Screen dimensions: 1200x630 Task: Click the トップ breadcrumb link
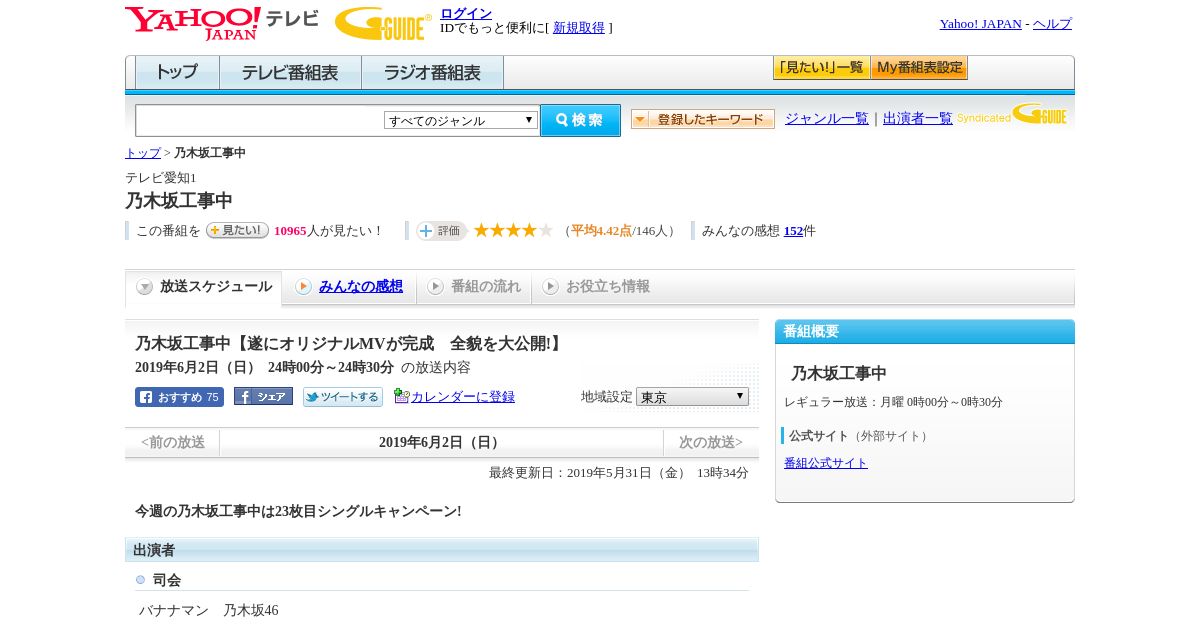[x=143, y=153]
